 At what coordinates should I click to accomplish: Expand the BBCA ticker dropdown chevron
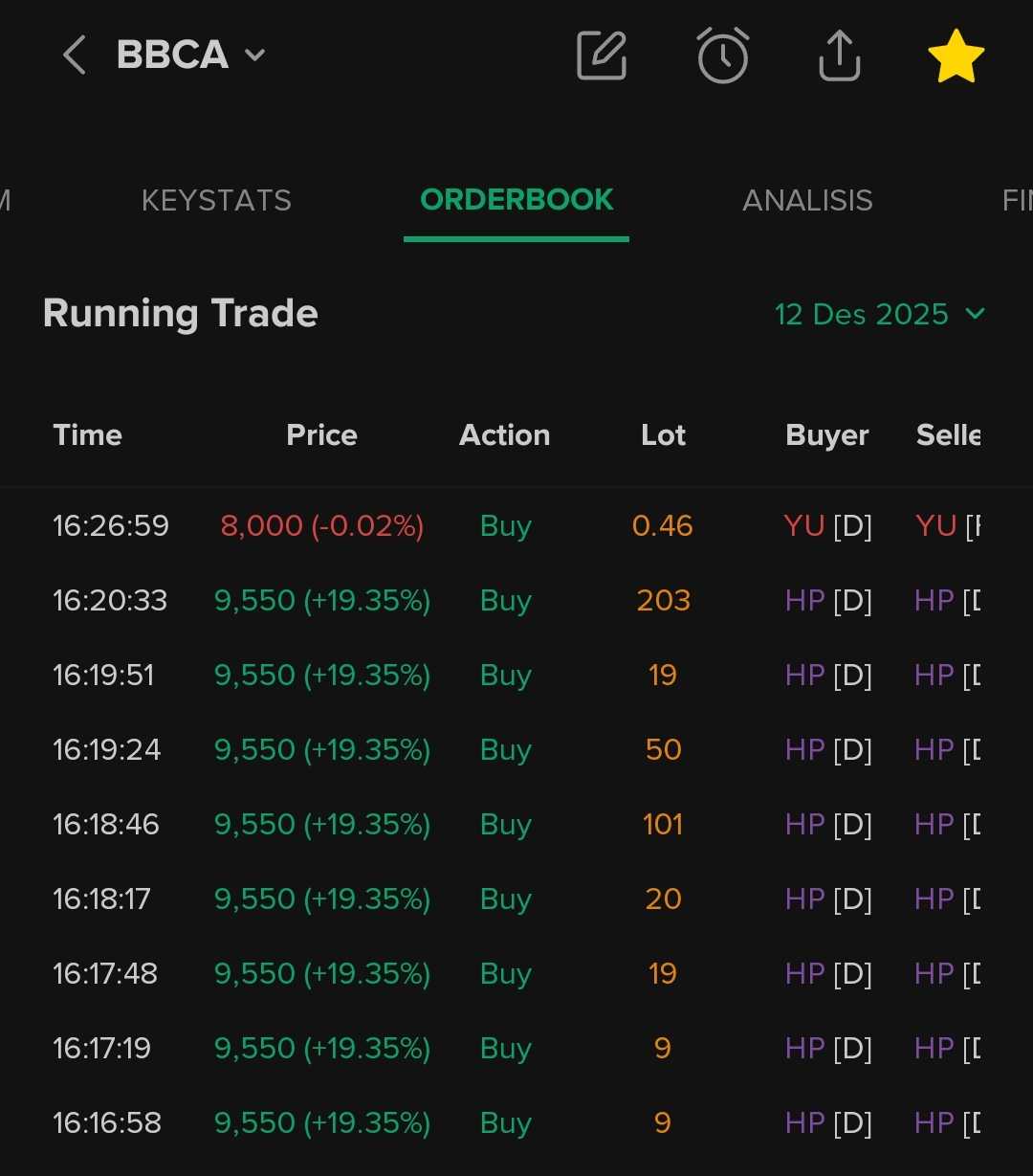pos(254,55)
